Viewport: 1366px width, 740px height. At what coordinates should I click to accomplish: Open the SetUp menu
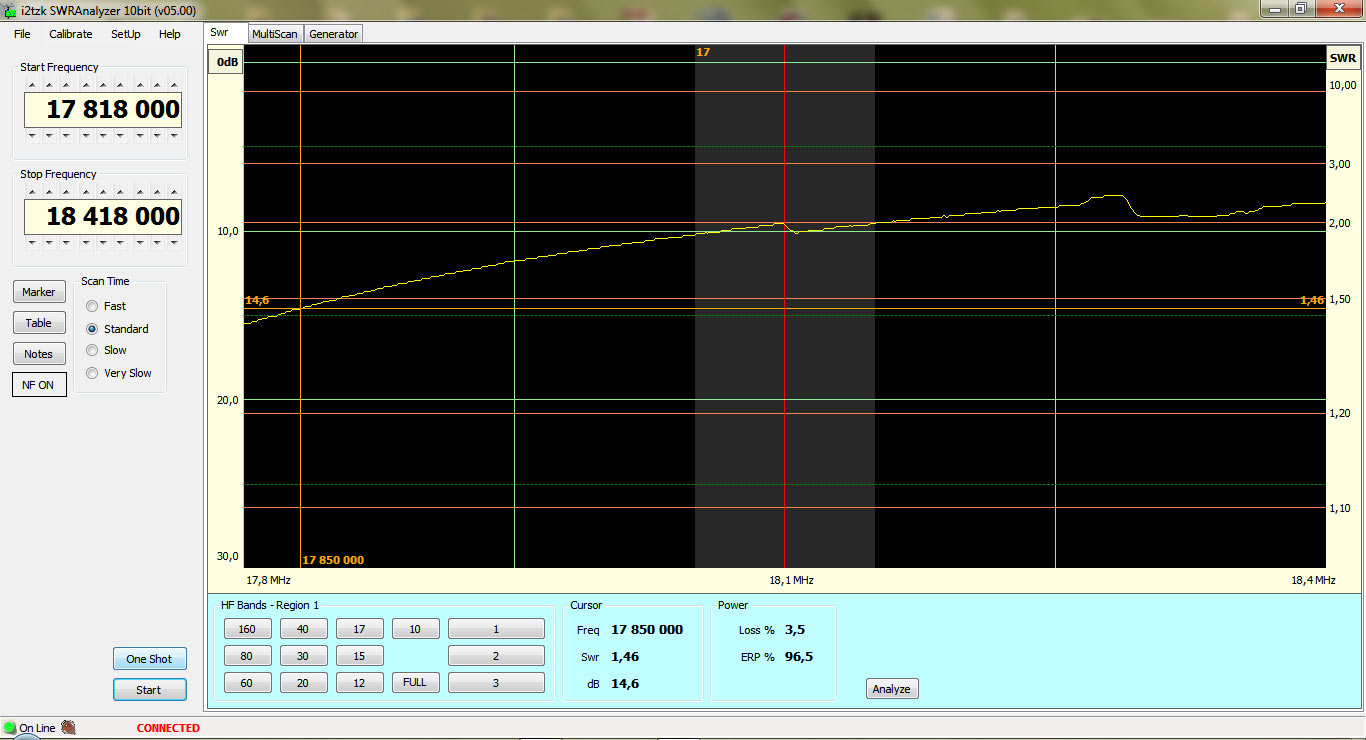coord(125,34)
